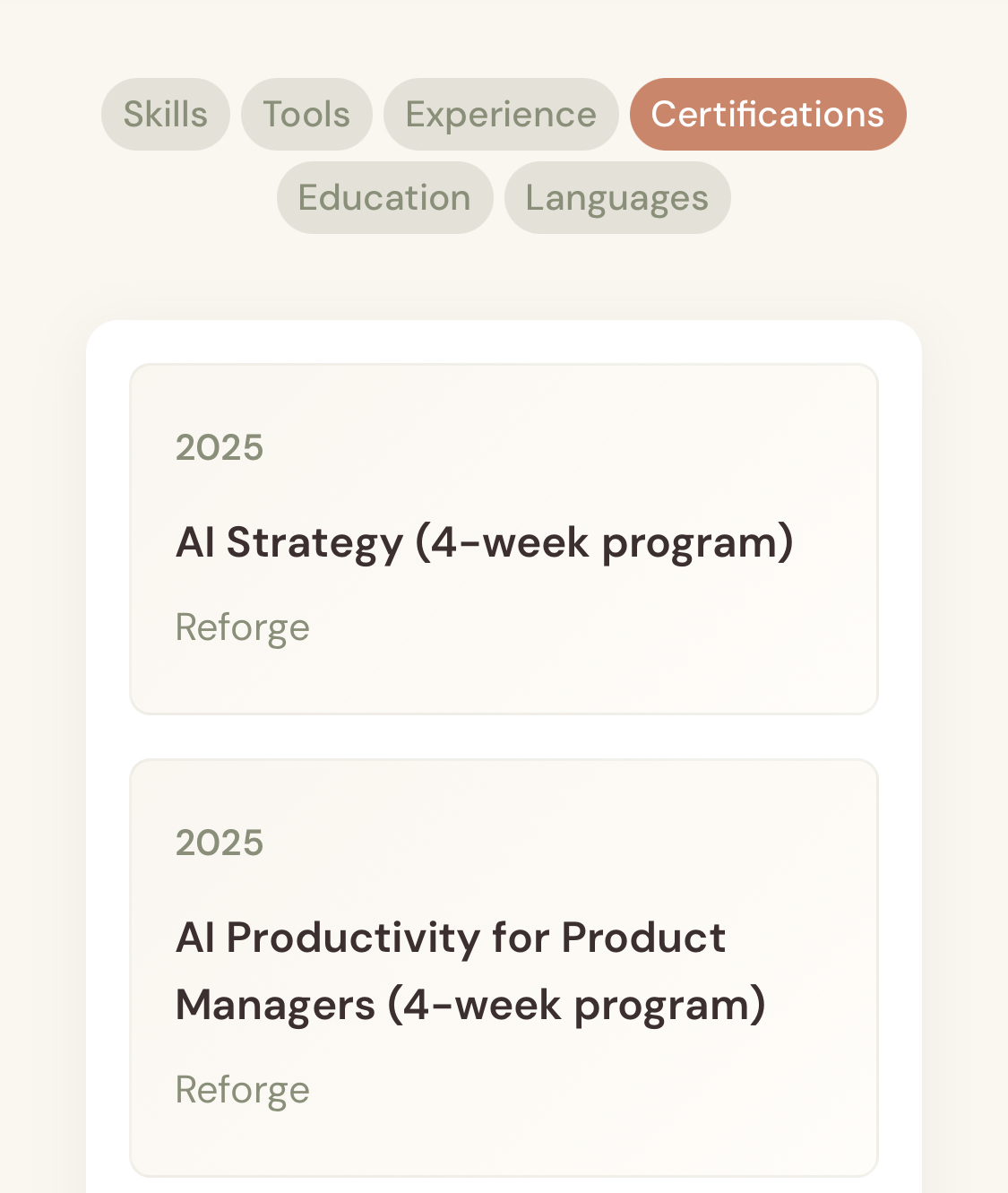Click the word "Product" ending the title line
This screenshot has height=1193, width=1008.
[x=643, y=938]
